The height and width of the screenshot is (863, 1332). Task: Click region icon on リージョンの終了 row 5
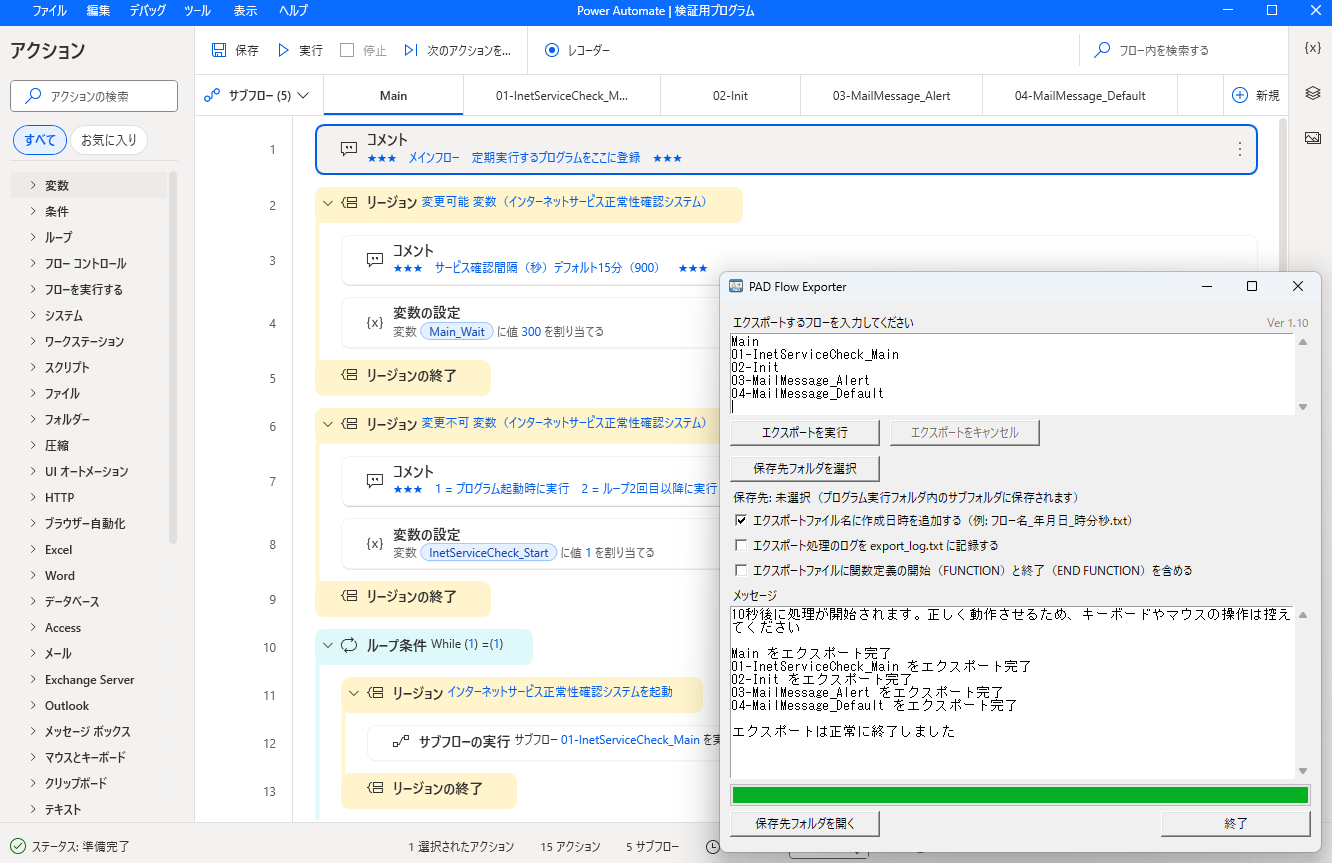[x=349, y=377]
